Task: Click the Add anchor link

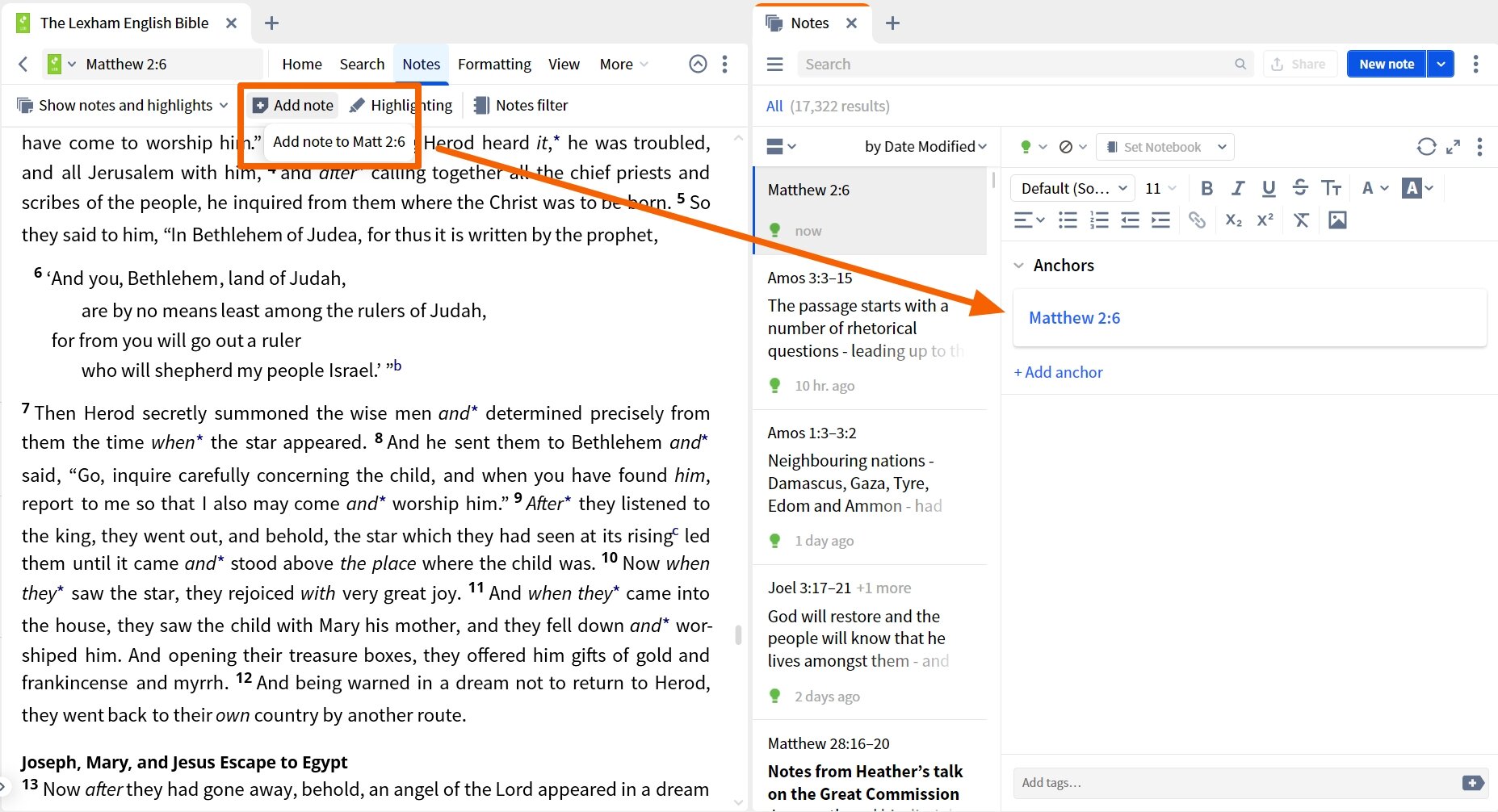Action: coord(1058,372)
